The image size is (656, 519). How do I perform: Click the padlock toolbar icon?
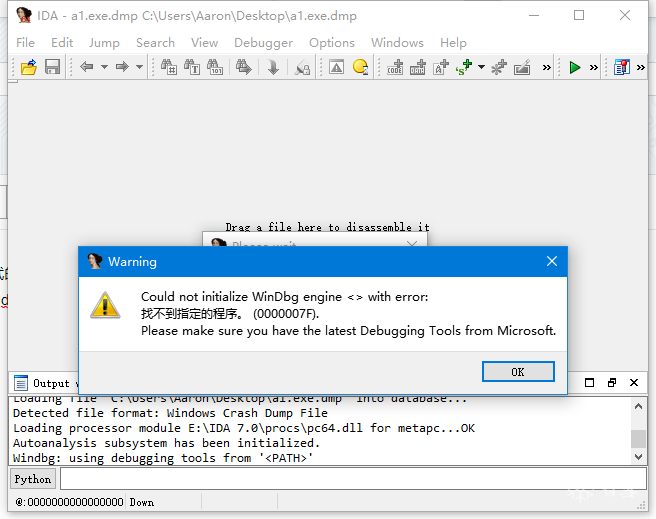[x=302, y=67]
